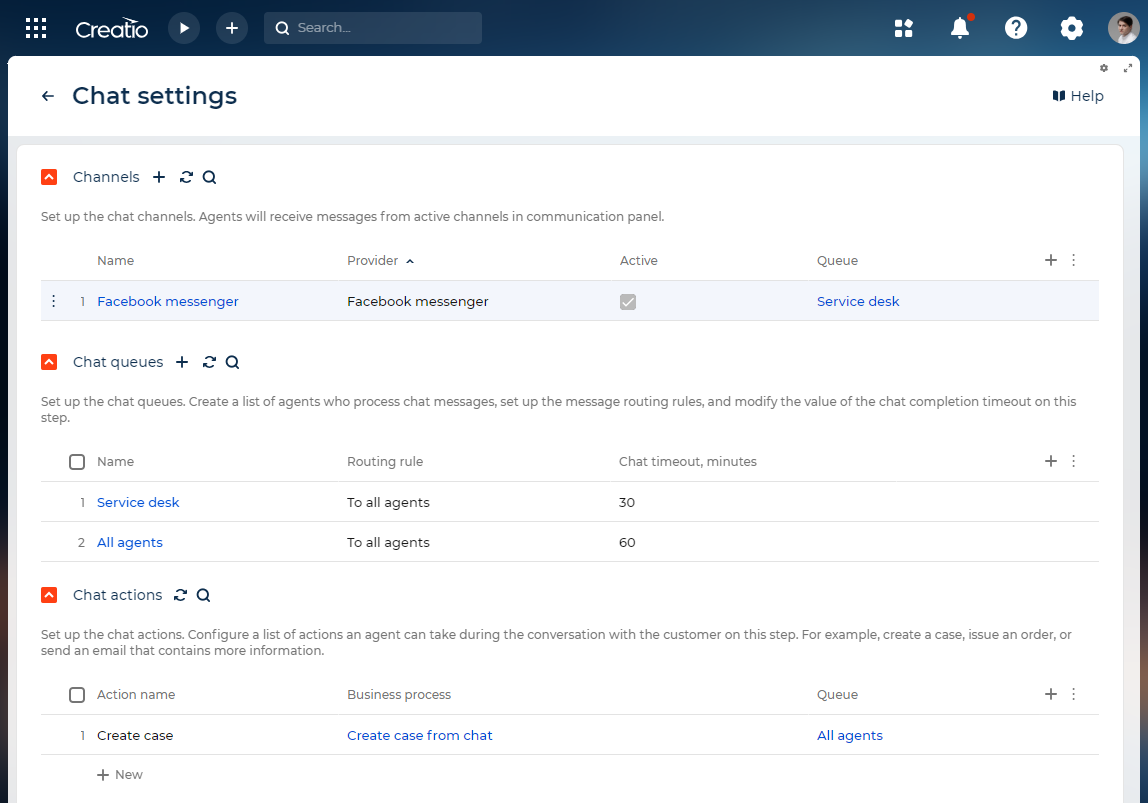Click the fullscreen expand icon

click(1128, 68)
